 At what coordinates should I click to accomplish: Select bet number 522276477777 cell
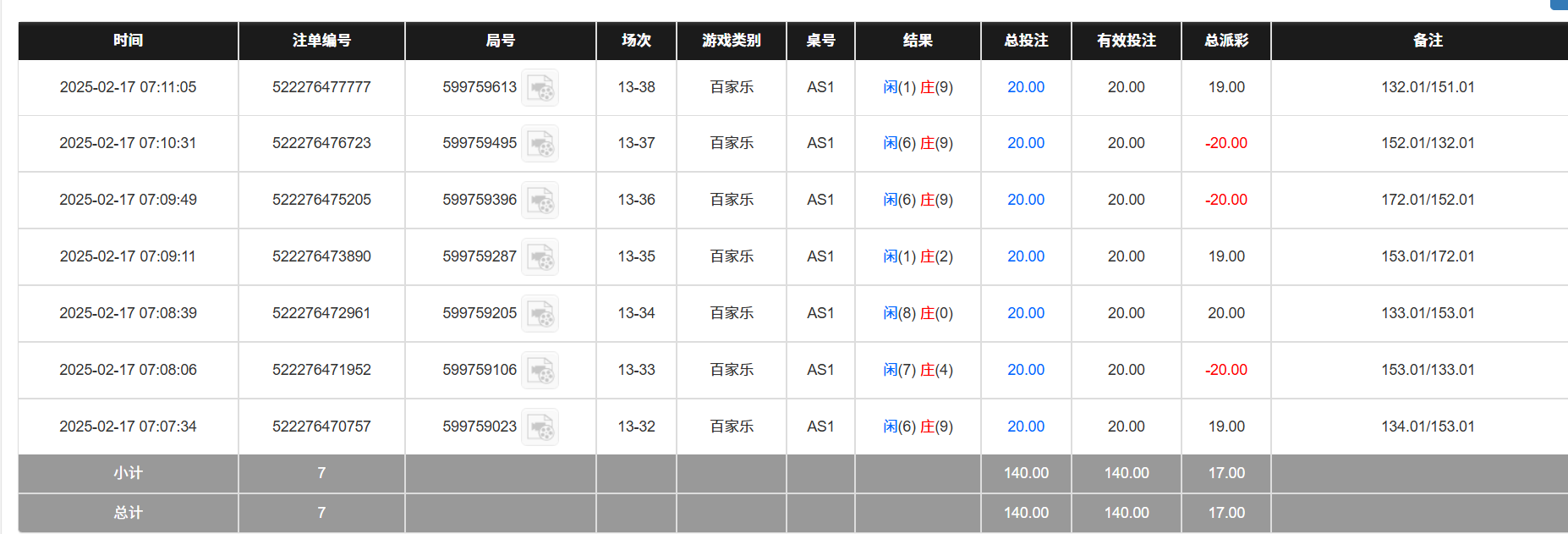click(x=321, y=87)
